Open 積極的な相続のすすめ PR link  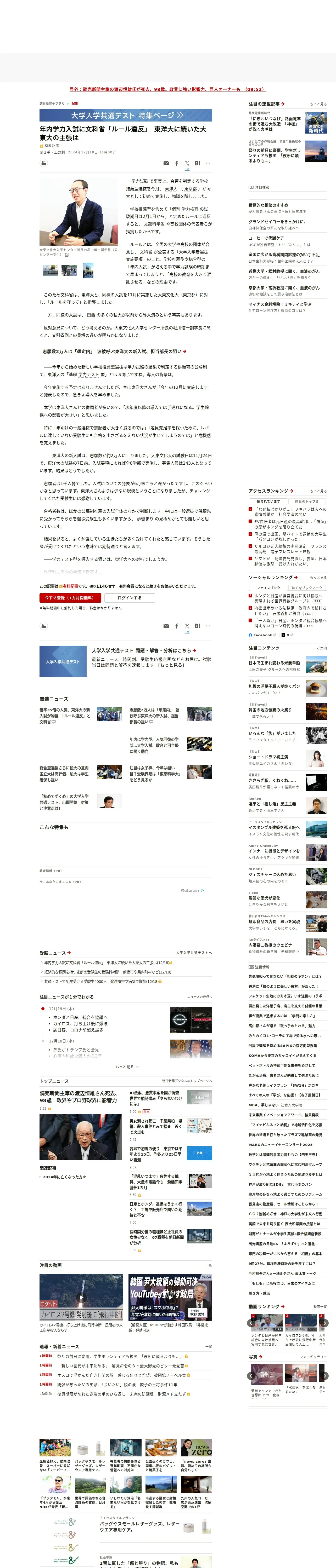268,205
